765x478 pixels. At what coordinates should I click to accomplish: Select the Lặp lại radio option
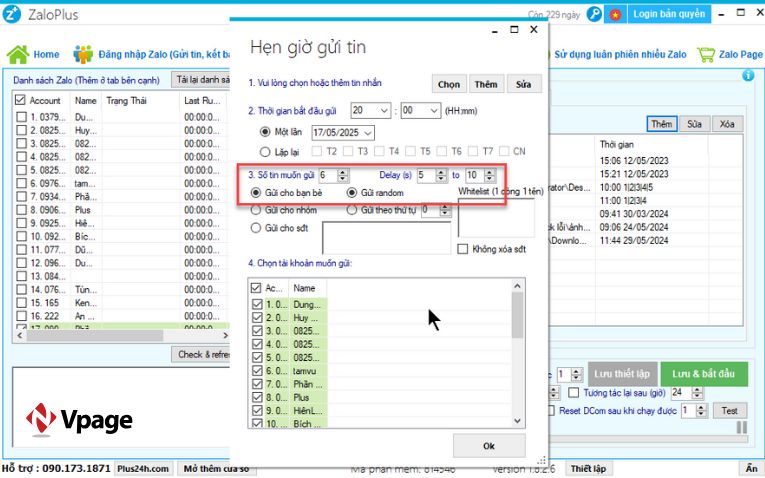(265, 152)
